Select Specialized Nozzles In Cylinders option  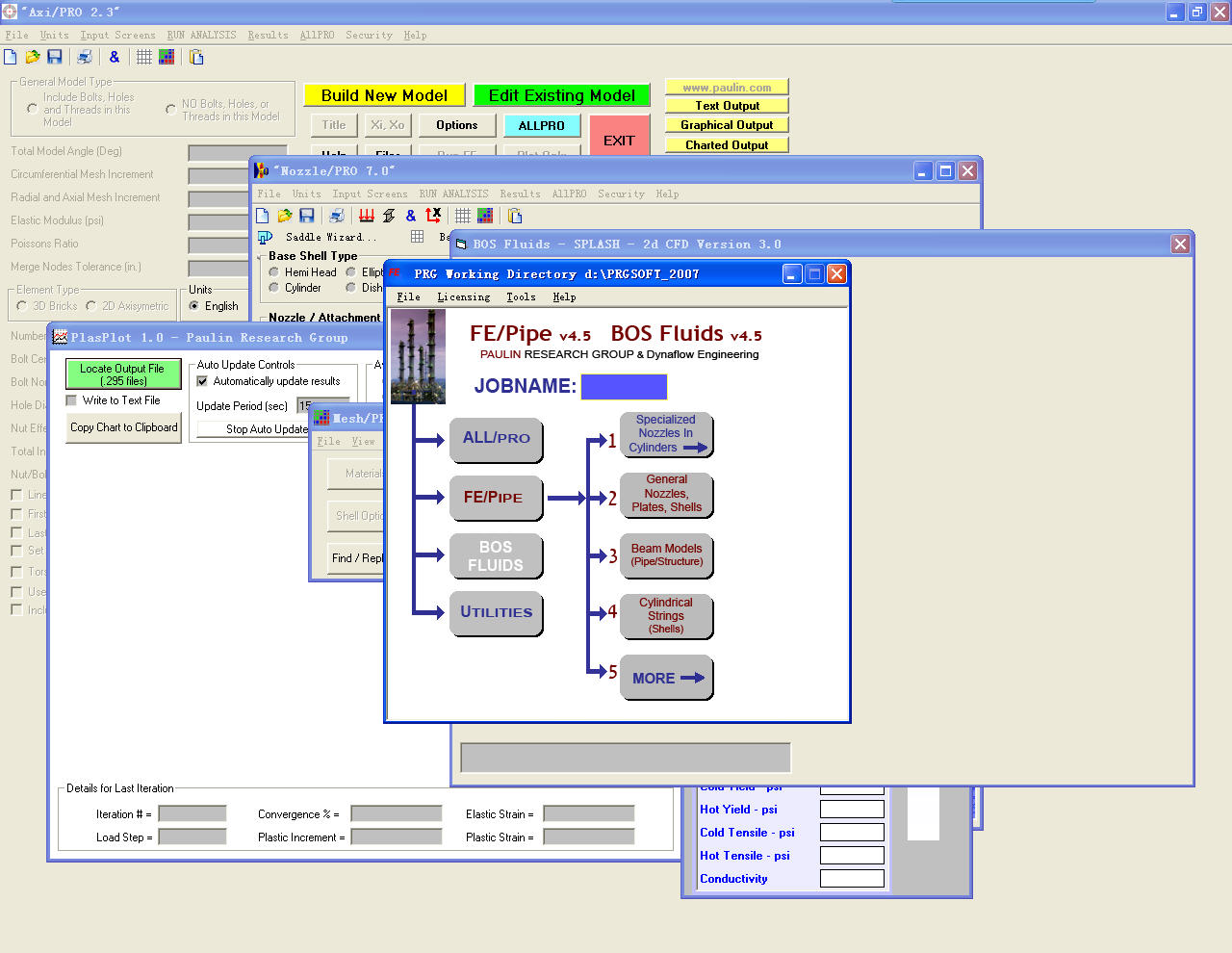click(x=666, y=434)
